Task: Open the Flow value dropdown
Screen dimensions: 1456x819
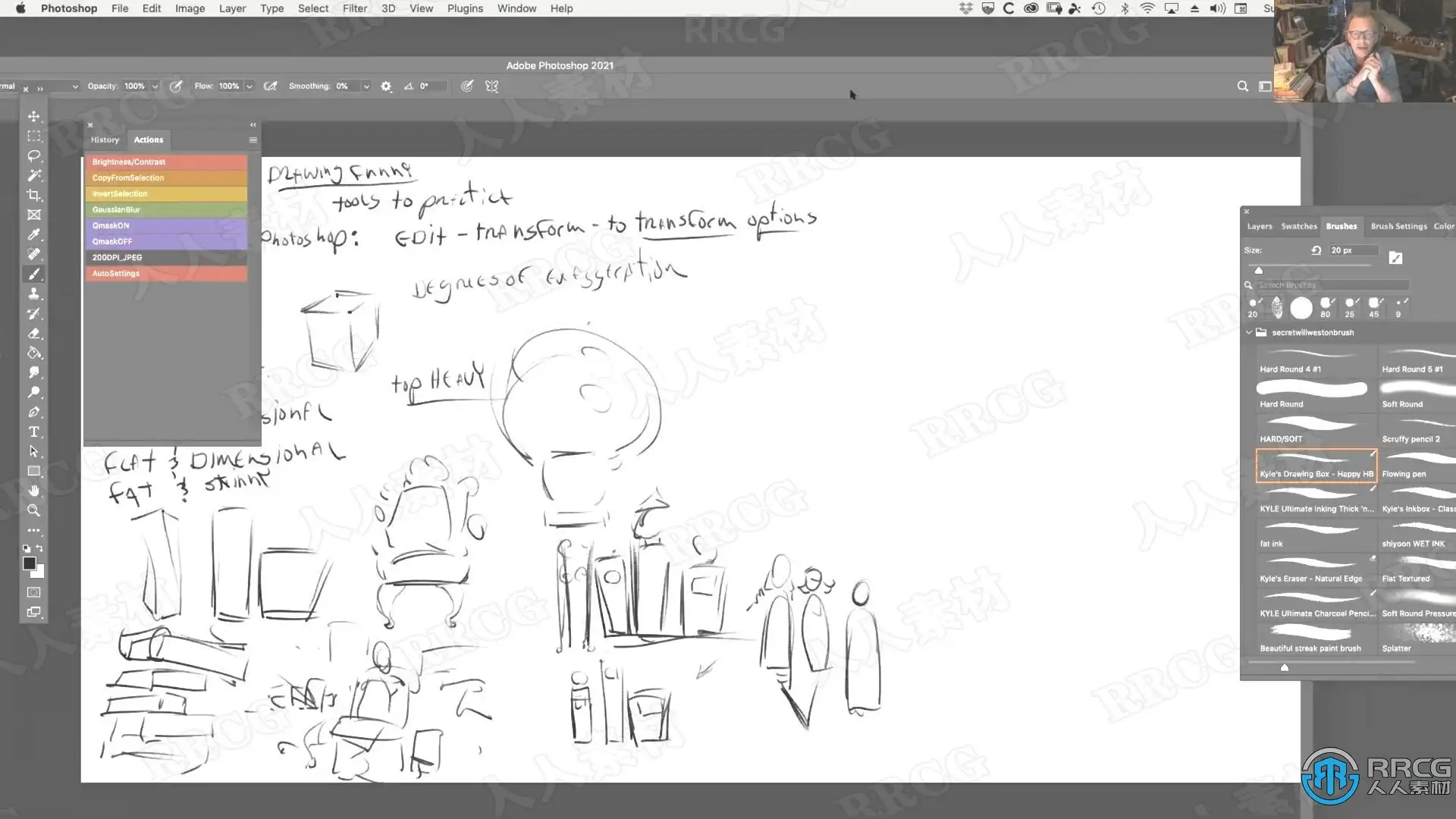Action: pos(249,86)
